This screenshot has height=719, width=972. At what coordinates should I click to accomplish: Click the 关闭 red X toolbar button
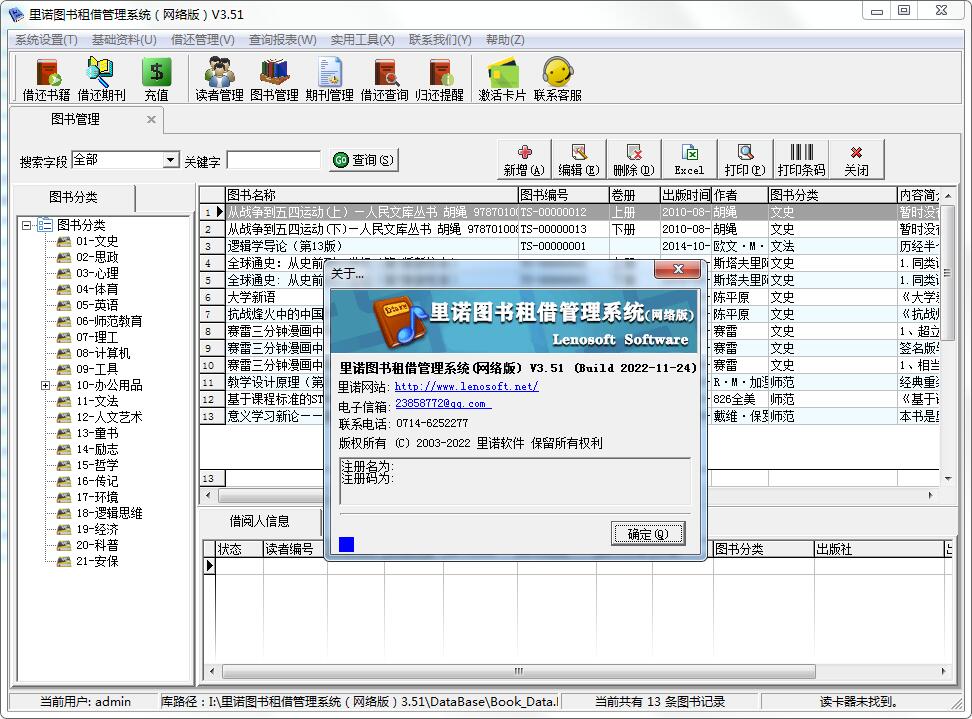[856, 160]
